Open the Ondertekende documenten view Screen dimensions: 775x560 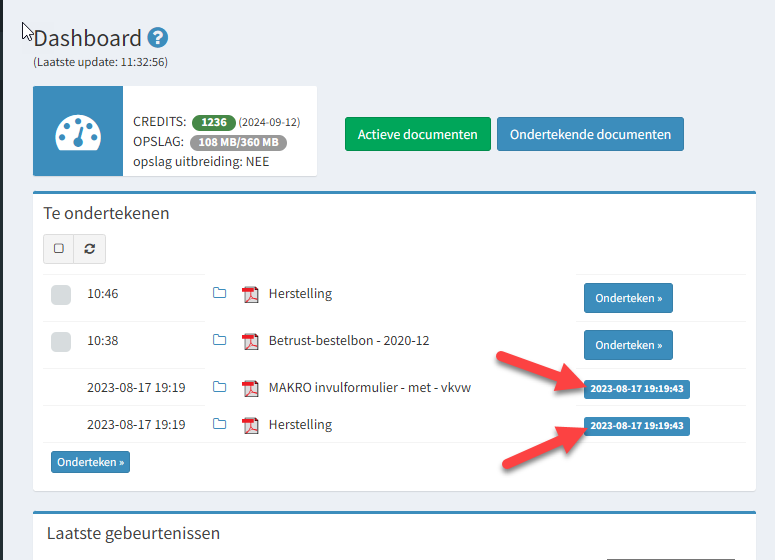[590, 134]
